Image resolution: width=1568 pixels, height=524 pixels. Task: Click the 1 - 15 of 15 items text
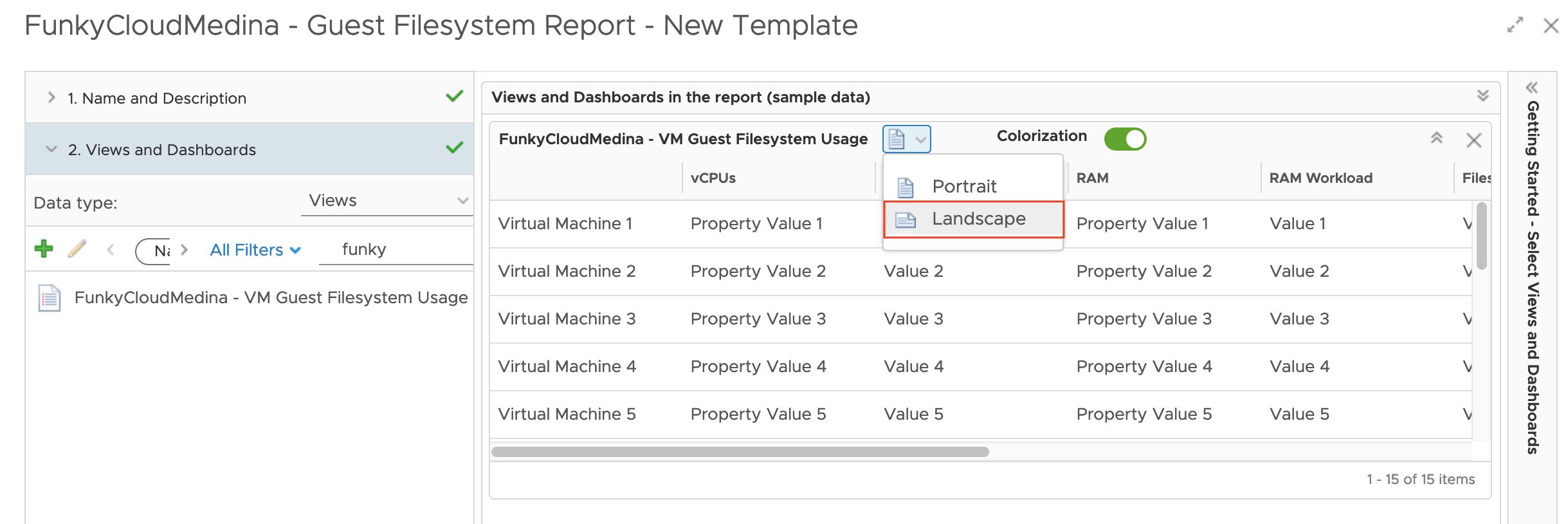point(1421,480)
